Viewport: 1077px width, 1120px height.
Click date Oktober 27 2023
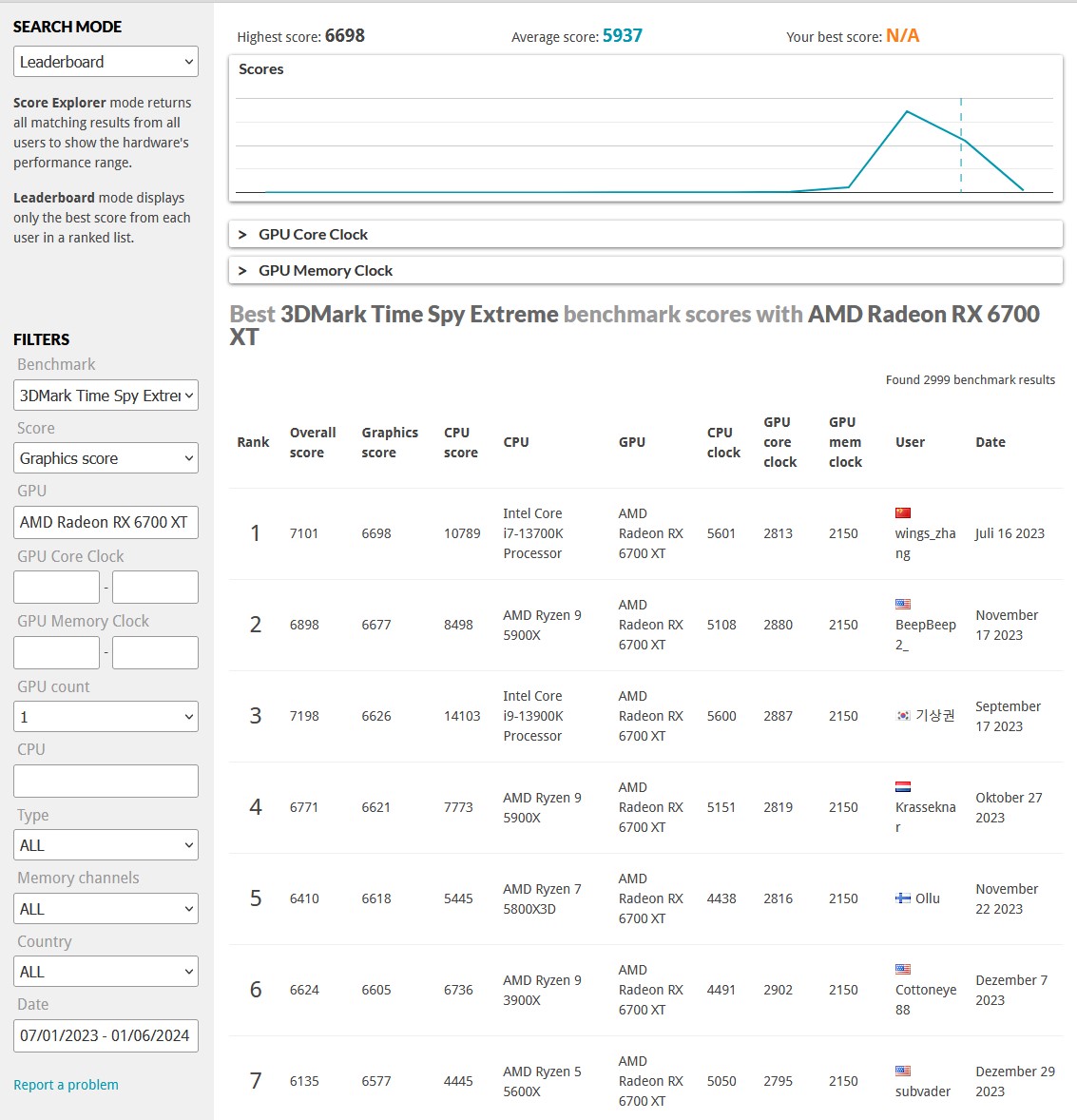1009,807
